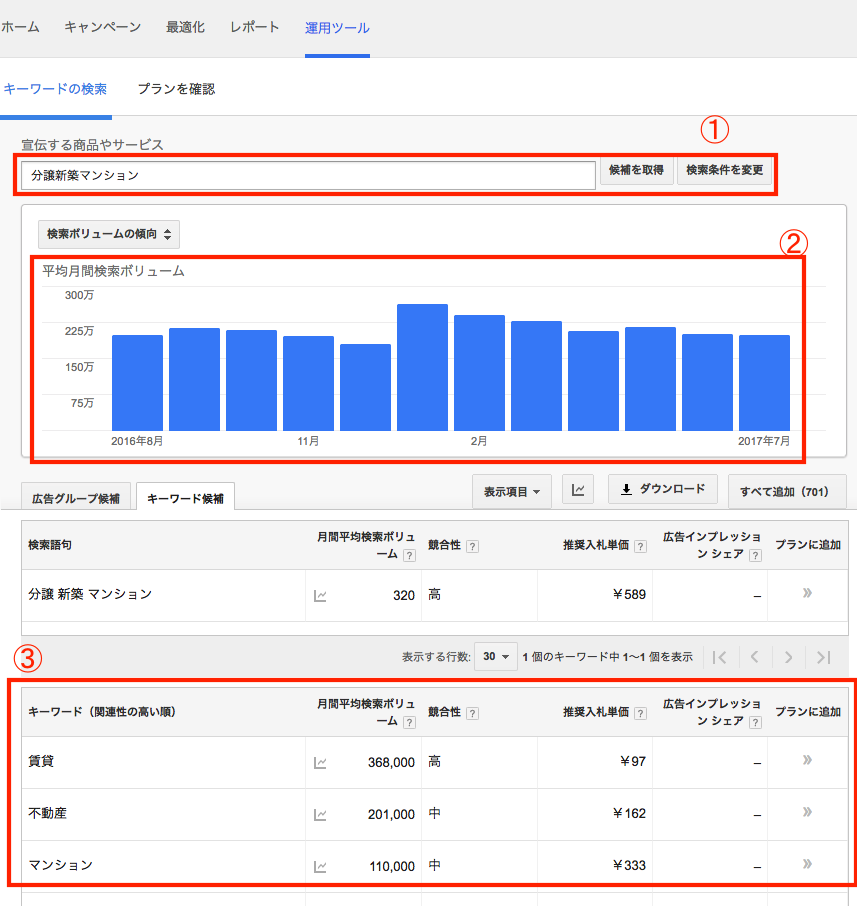Sort by キーワード（関連性の高い順） header
Screen dimensions: 857x906
102,712
